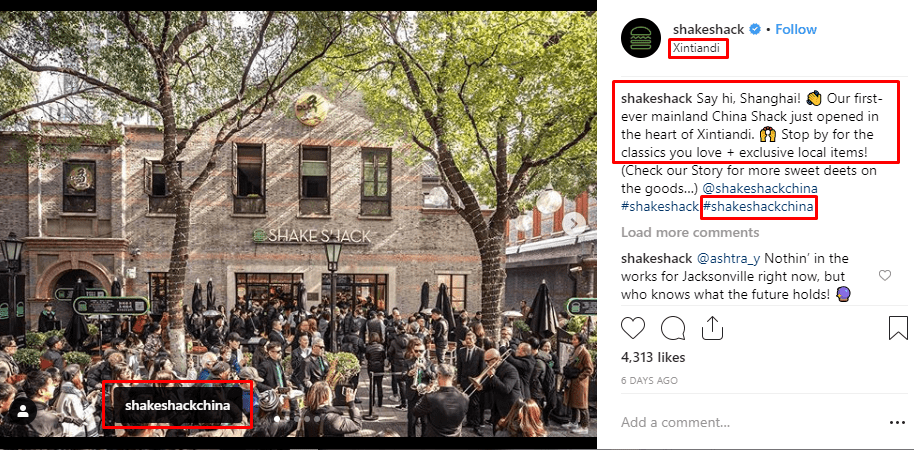Open Shake Shack profile picture avatar
This screenshot has height=450, width=914.
pos(641,38)
